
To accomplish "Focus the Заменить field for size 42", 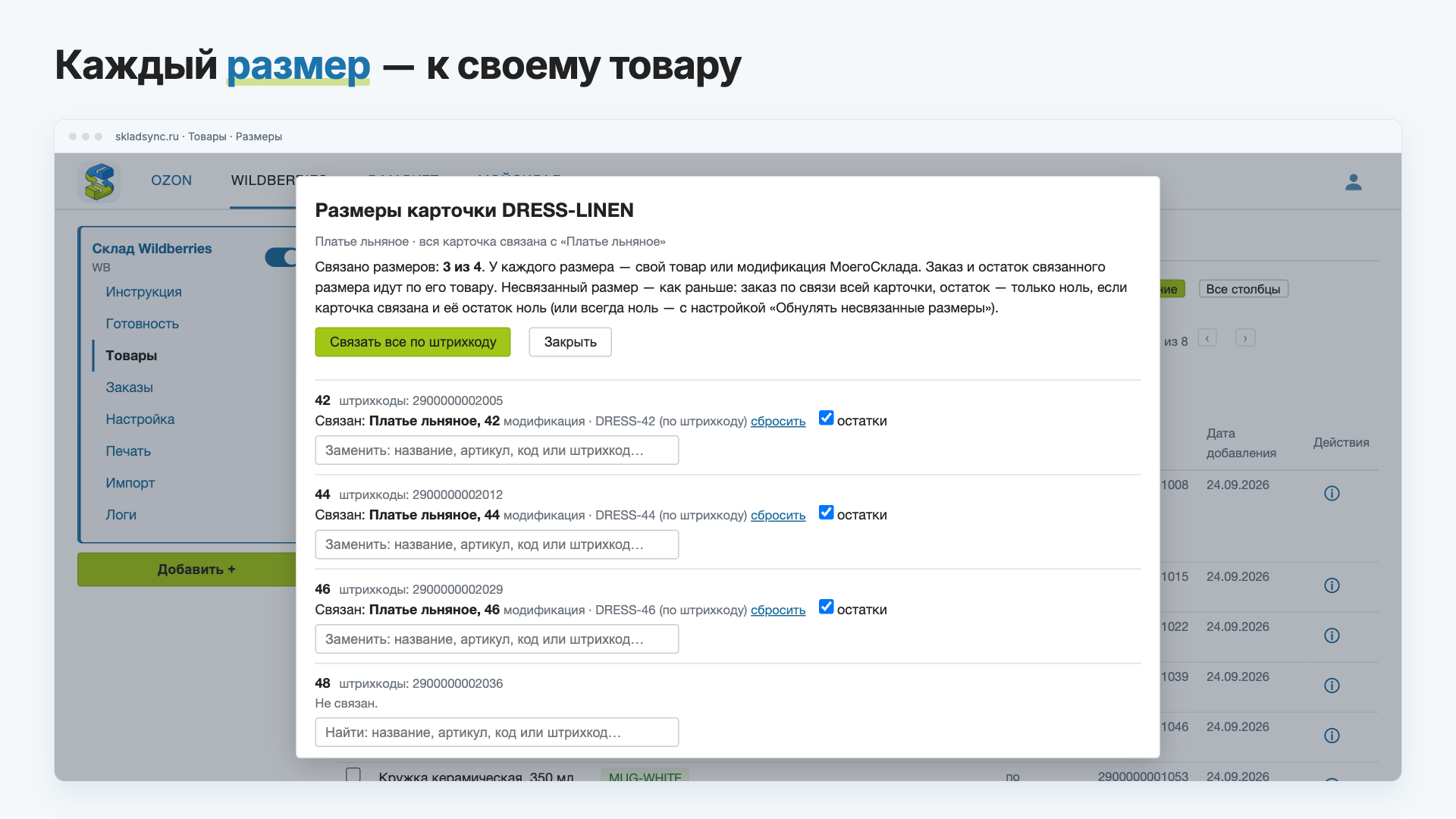I will click(x=497, y=450).
